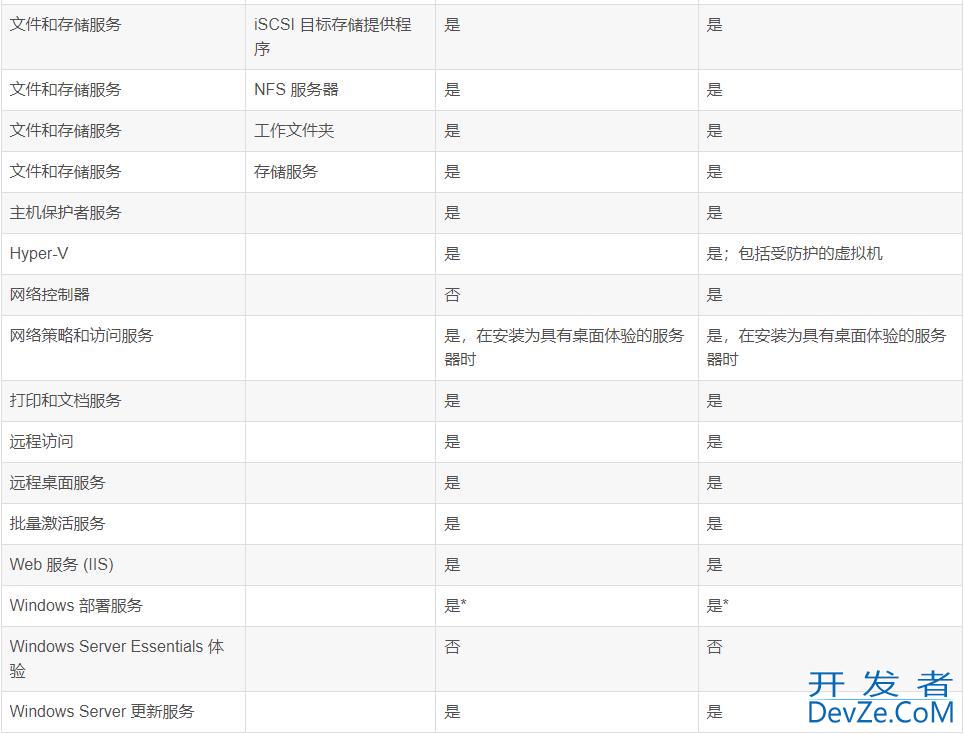This screenshot has width=964, height=734.
Task: Select '文件和存储服务' in the iSCSI row
Action: click(x=65, y=25)
